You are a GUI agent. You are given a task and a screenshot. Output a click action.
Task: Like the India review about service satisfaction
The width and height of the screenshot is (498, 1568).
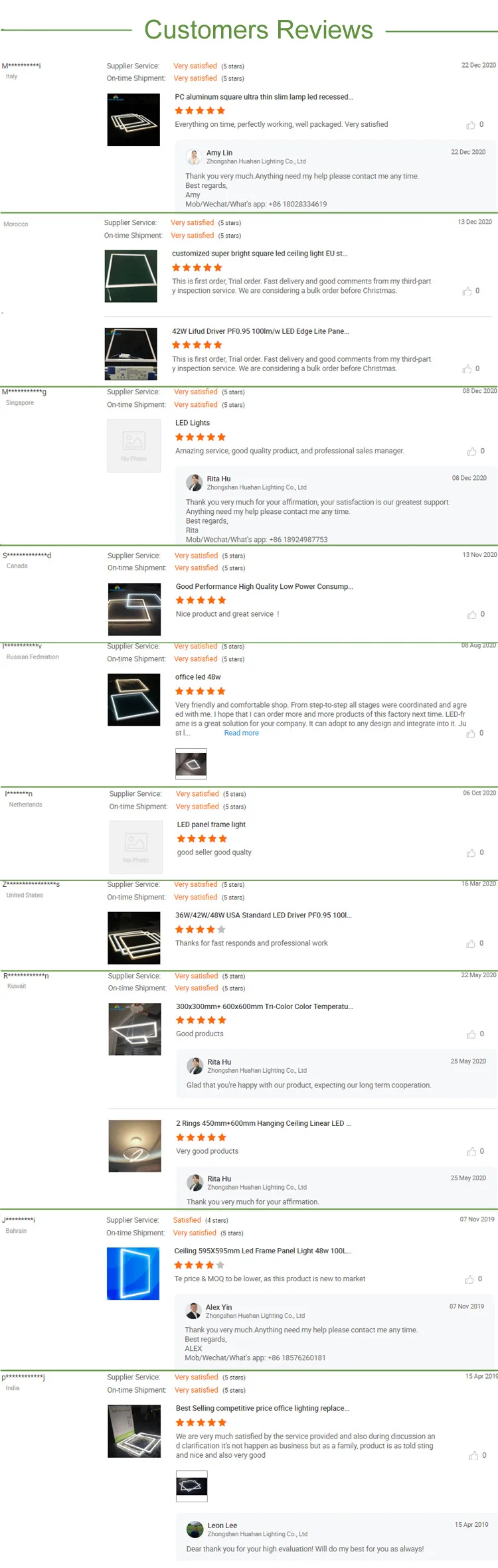pos(473,1455)
